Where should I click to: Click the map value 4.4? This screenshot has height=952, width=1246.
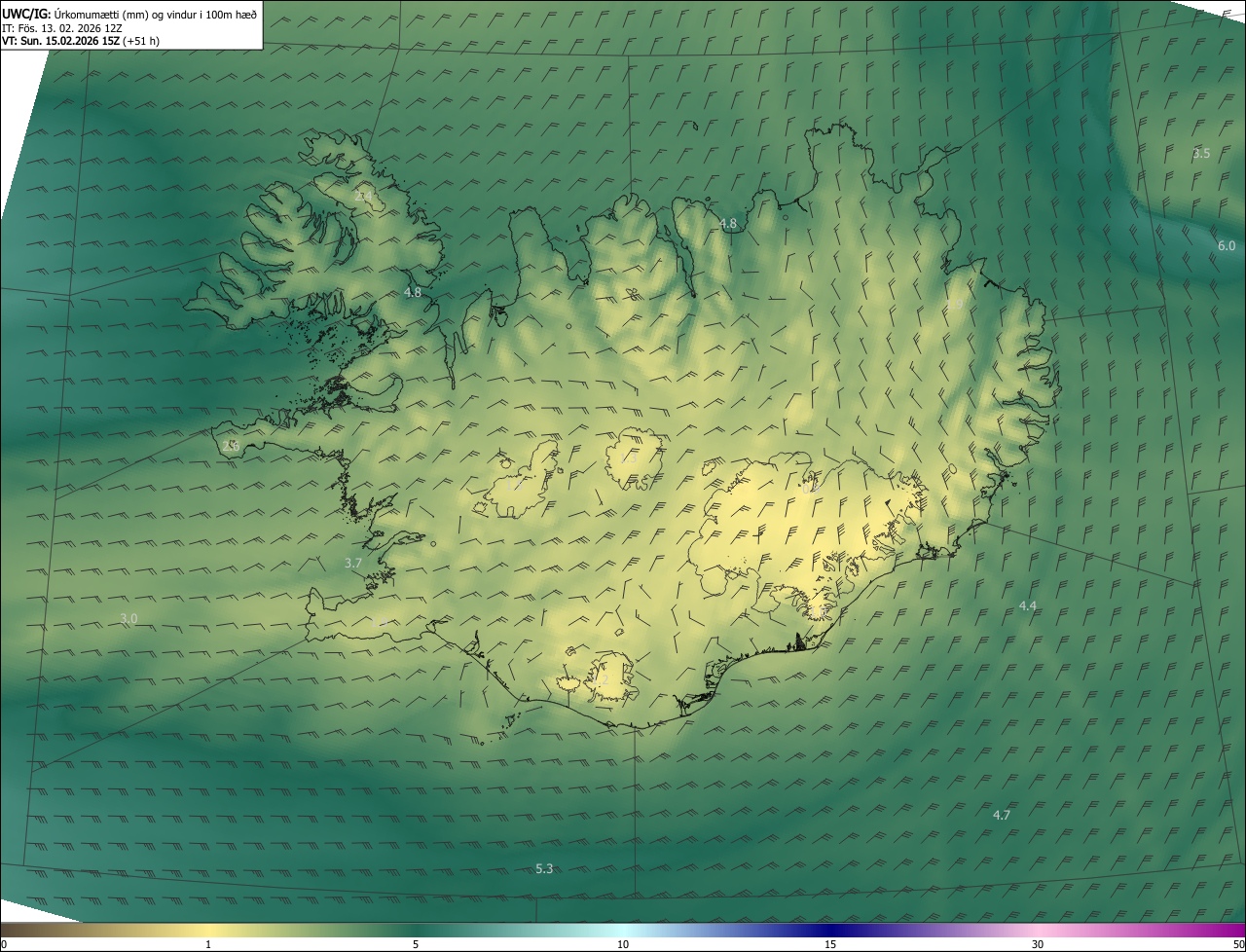1028,606
